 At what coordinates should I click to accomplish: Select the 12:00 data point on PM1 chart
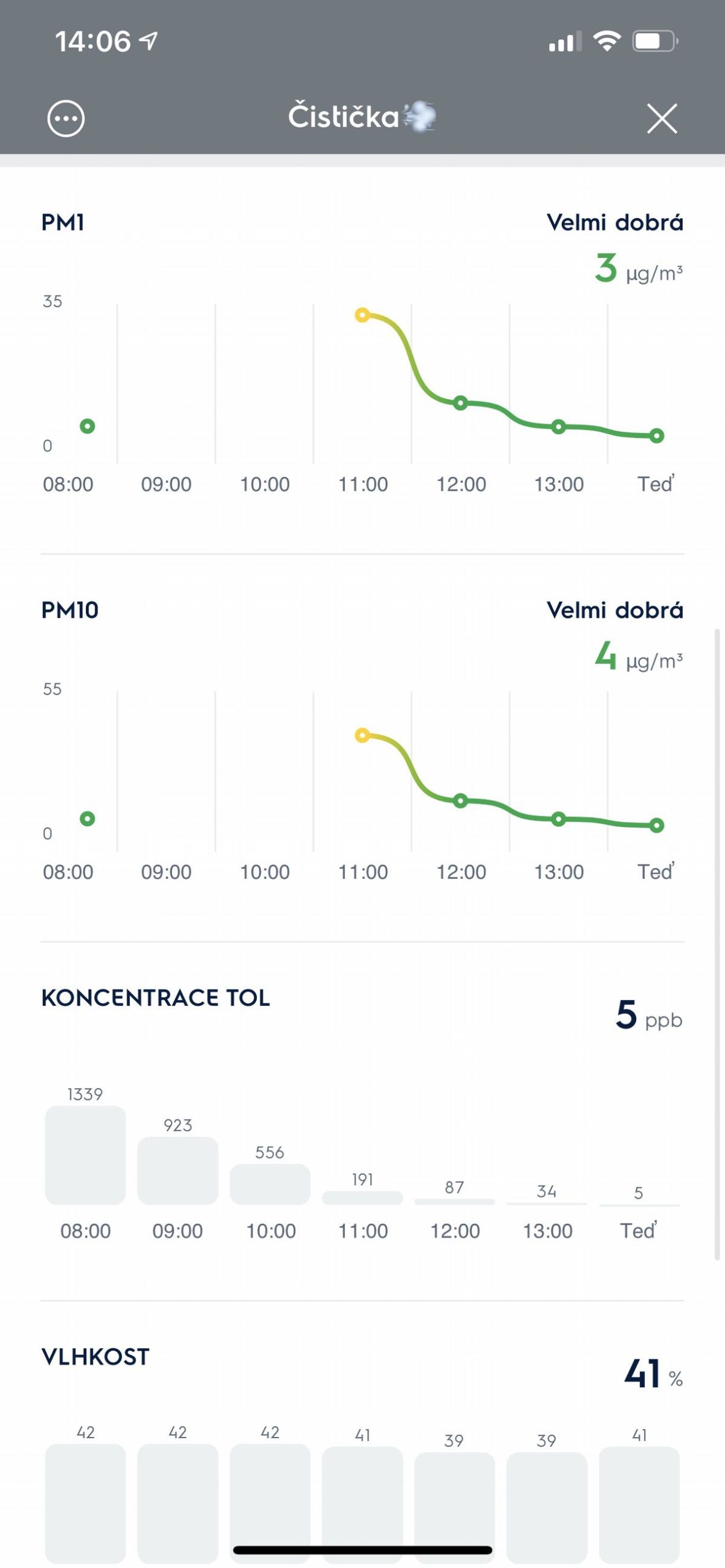tap(460, 402)
